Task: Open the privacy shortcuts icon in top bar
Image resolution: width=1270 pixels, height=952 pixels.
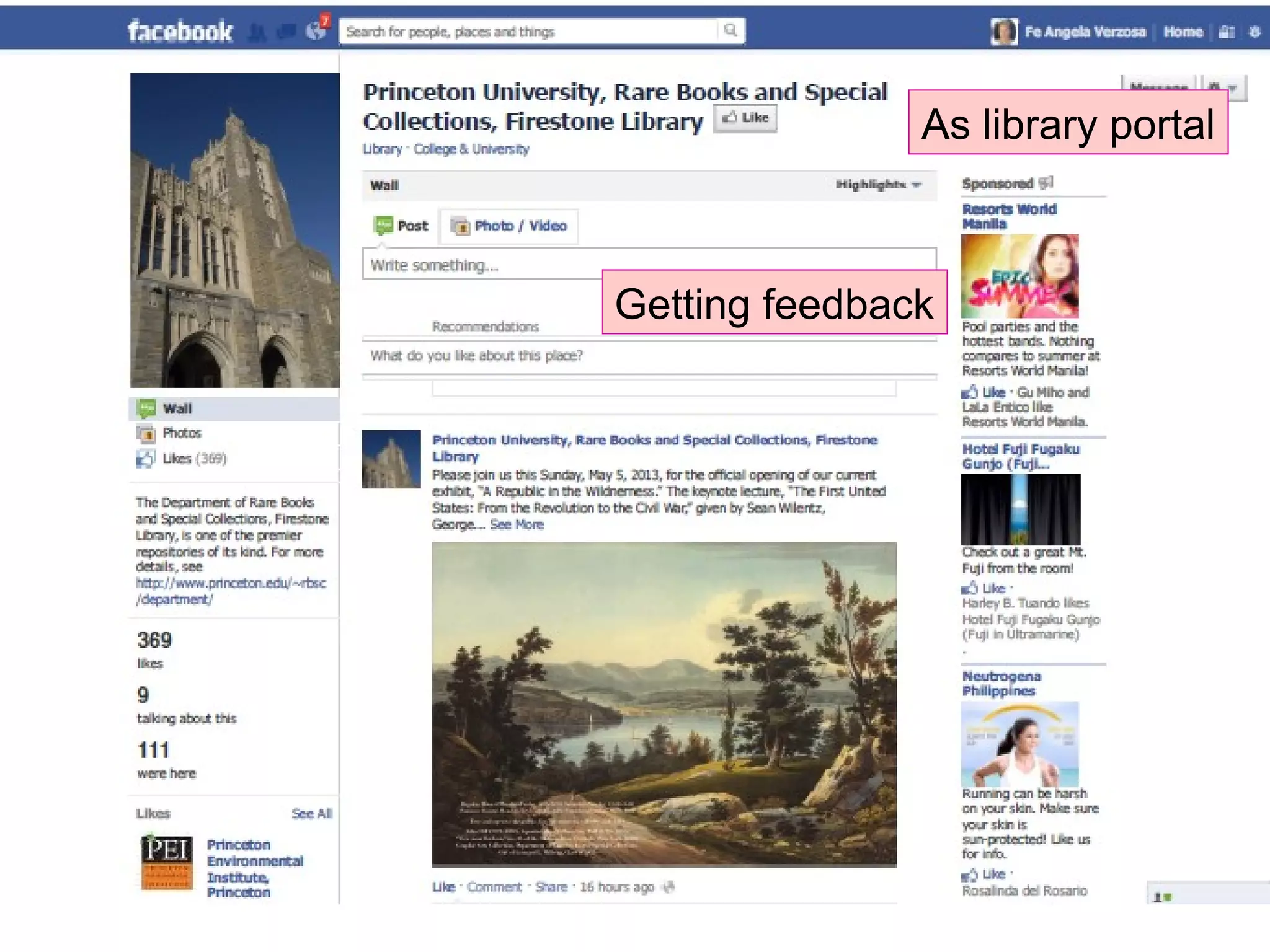Action: click(x=1227, y=32)
